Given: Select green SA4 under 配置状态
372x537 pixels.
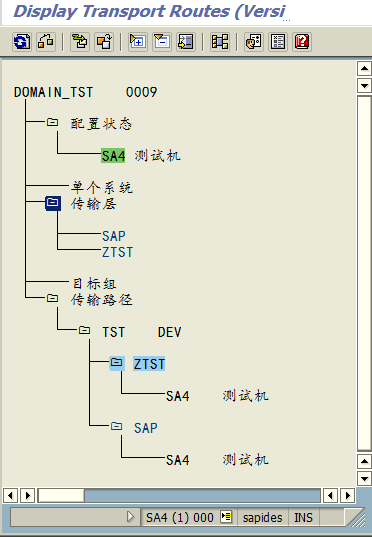Looking at the screenshot, I should click(x=113, y=156).
